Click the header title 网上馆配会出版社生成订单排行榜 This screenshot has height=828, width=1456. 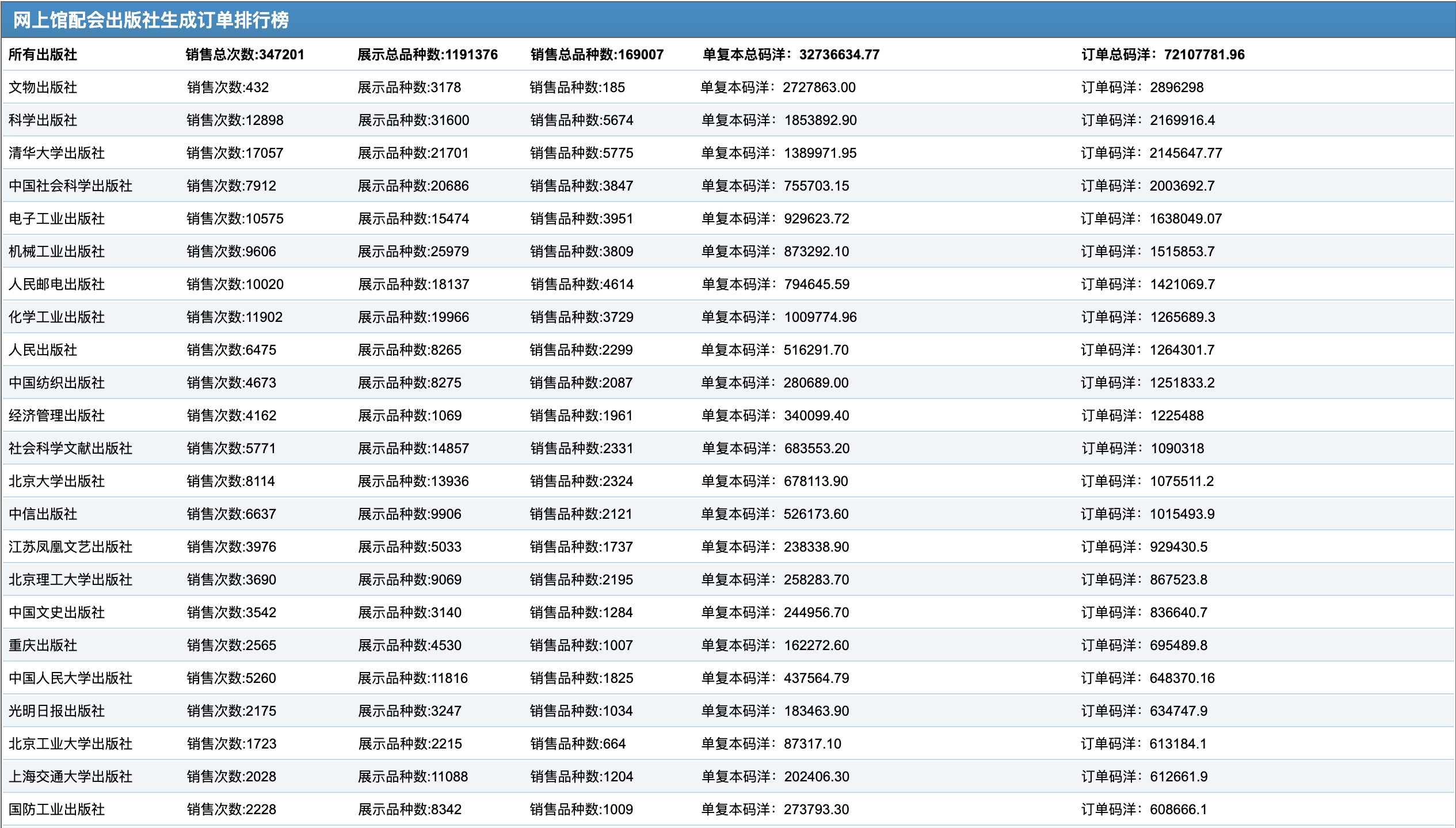pyautogui.click(x=151, y=20)
